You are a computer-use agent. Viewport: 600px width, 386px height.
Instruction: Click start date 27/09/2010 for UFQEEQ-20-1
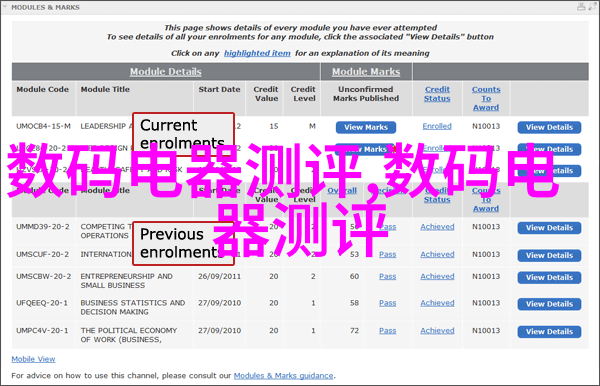[x=219, y=303]
